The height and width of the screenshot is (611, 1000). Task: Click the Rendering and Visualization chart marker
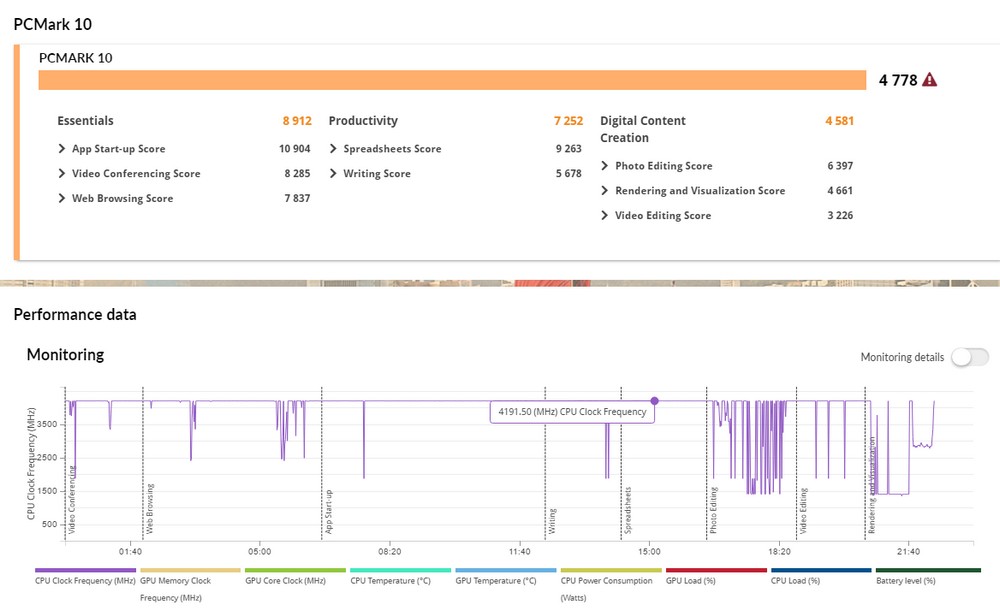point(872,485)
